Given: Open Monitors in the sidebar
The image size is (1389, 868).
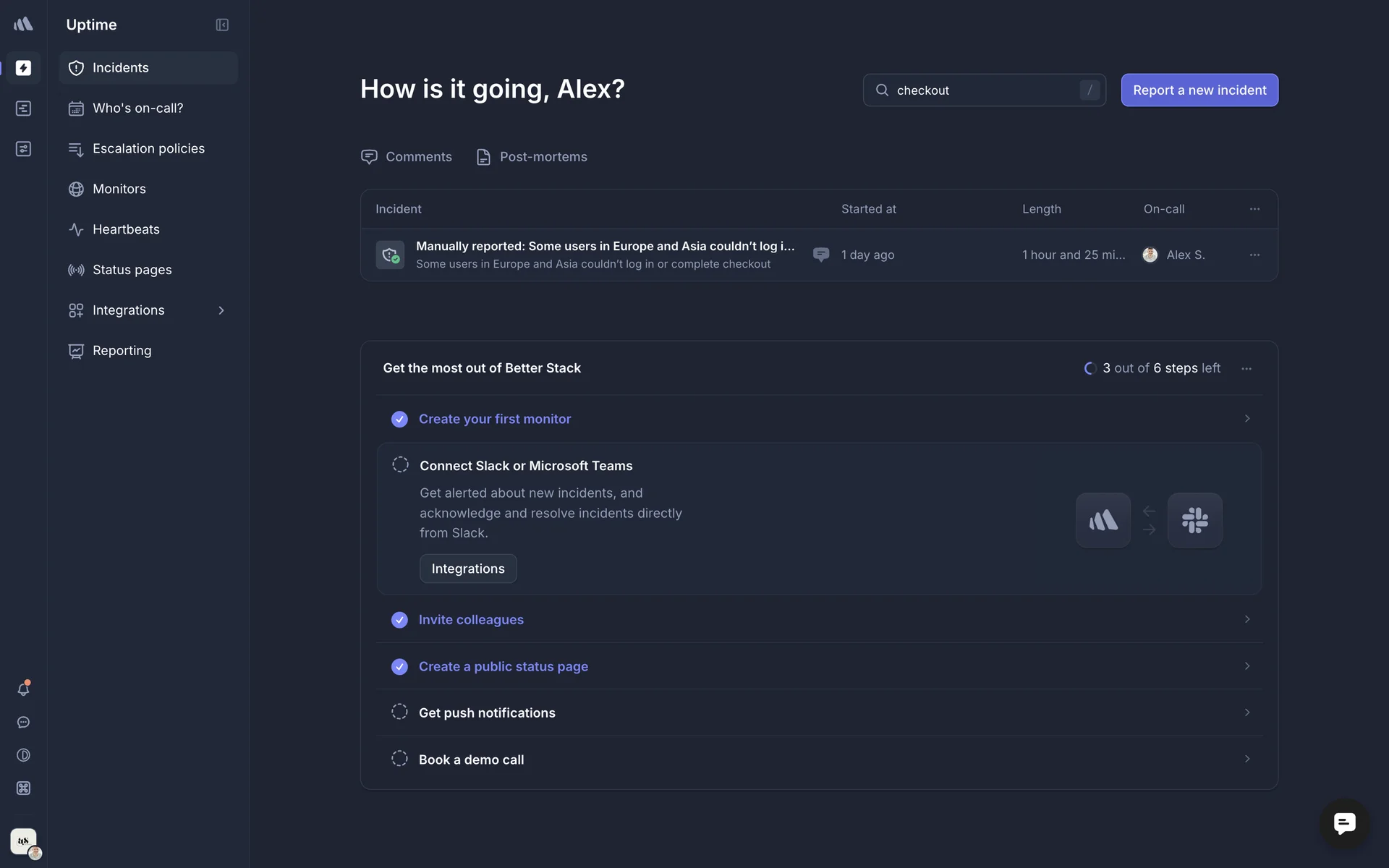Looking at the screenshot, I should [x=119, y=189].
